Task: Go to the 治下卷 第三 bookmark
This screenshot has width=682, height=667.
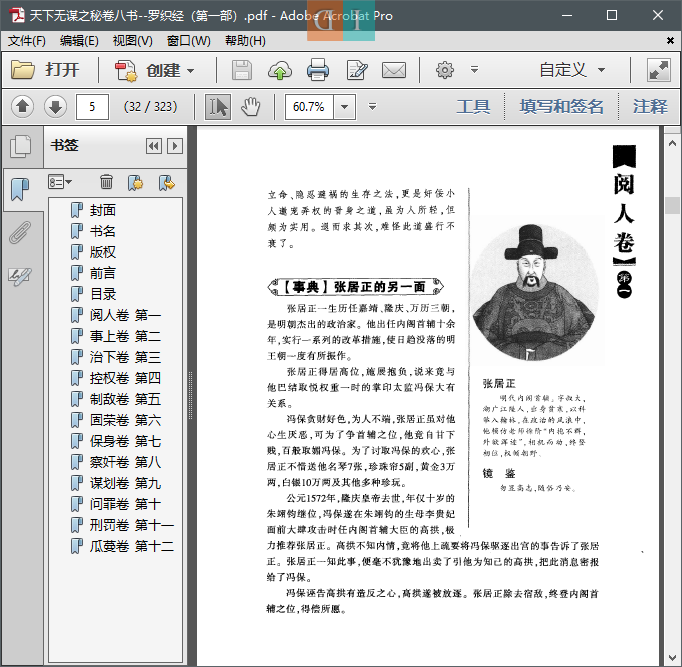Action: (125, 357)
